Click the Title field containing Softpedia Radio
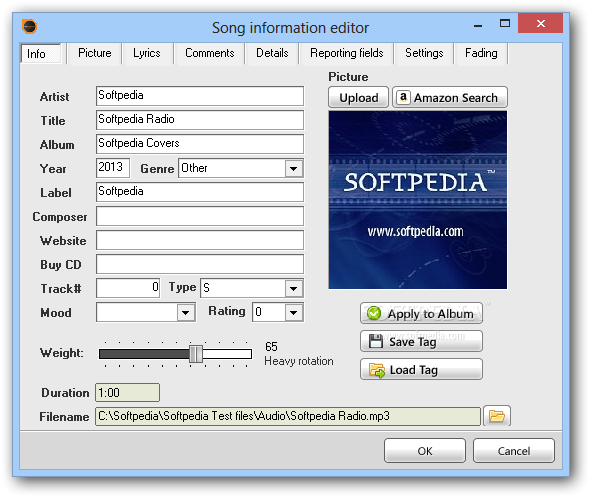Viewport: 590px width, 497px height. (x=200, y=120)
